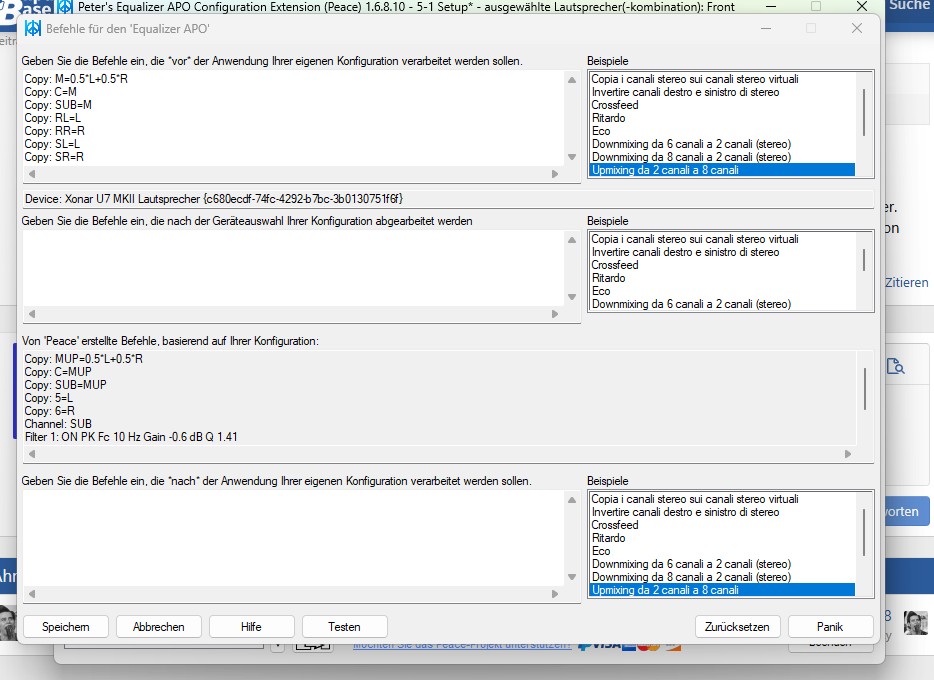Click the line 'Copy: SR=R' in the 'vor' box
Screen dimensions: 934x680
point(54,157)
